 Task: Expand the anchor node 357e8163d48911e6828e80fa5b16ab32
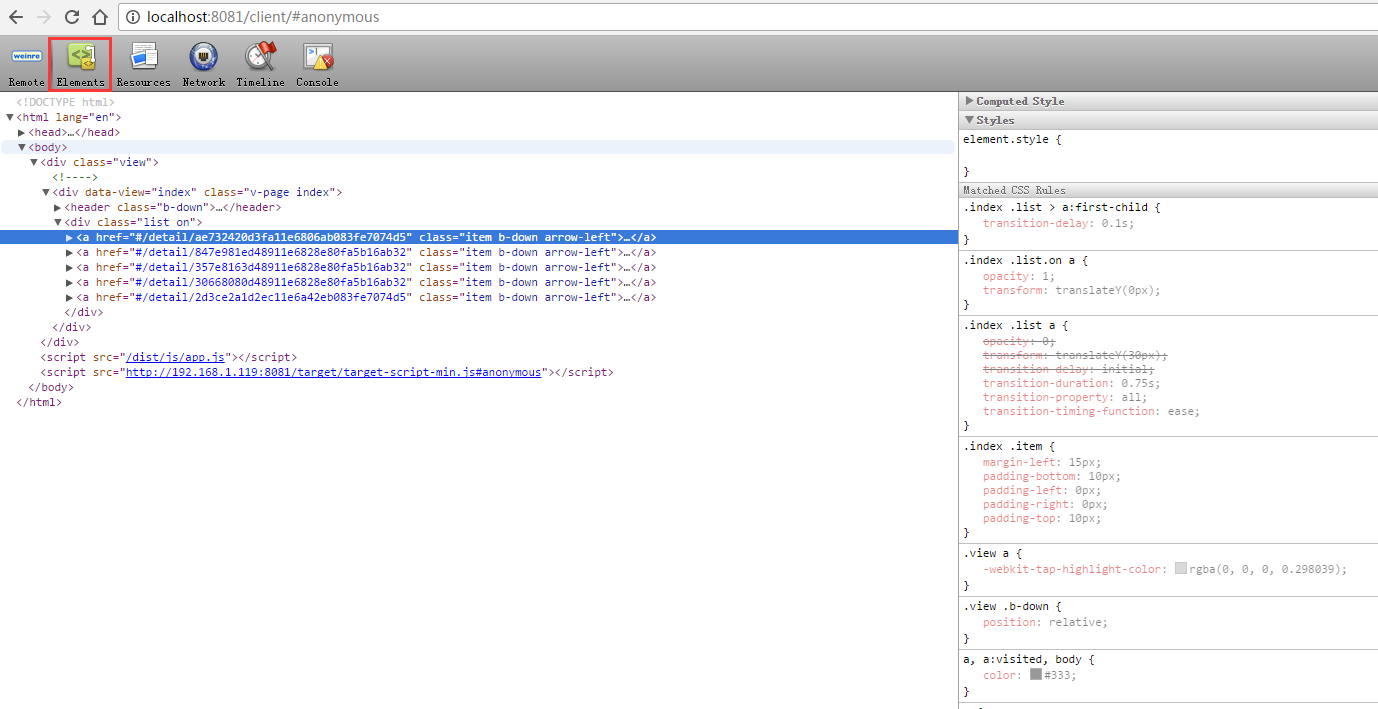[x=70, y=267]
